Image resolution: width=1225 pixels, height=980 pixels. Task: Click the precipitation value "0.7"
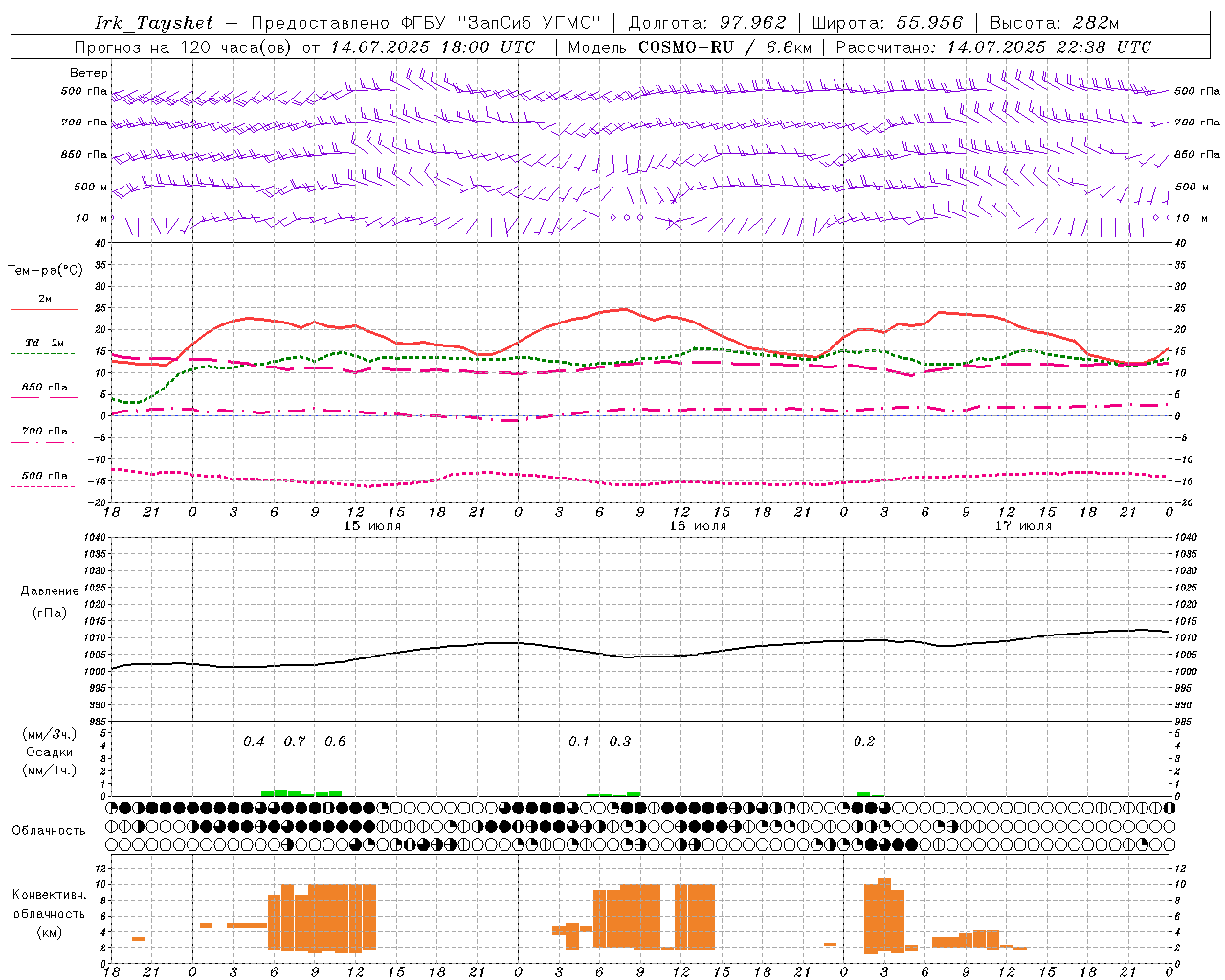(x=294, y=741)
